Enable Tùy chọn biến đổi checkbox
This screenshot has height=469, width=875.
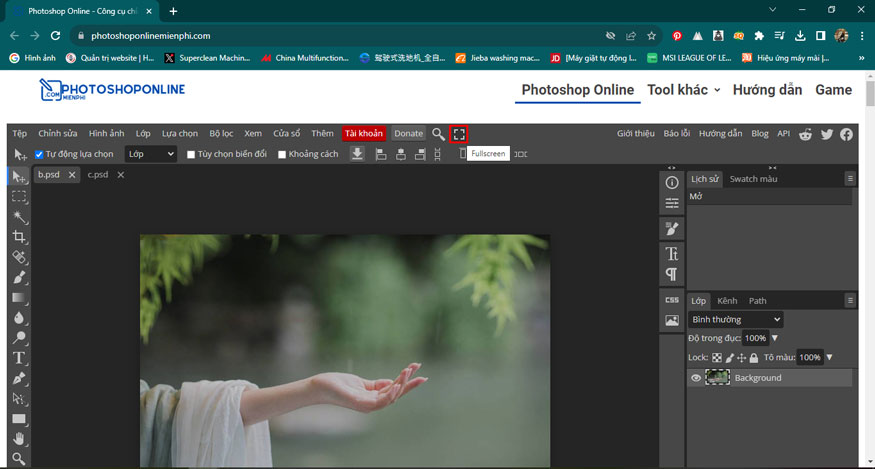click(192, 155)
